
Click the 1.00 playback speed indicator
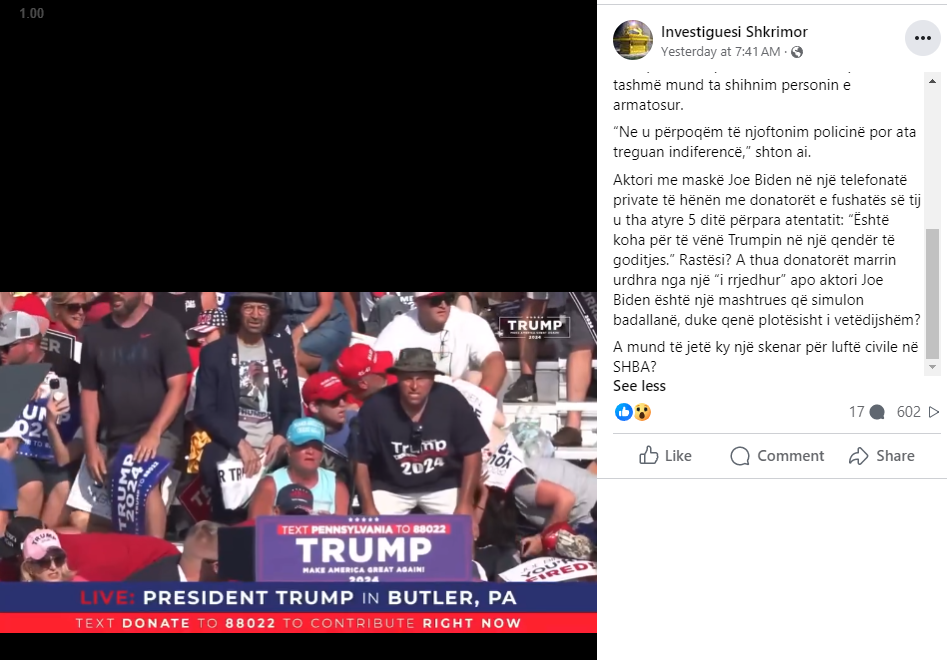coord(31,13)
